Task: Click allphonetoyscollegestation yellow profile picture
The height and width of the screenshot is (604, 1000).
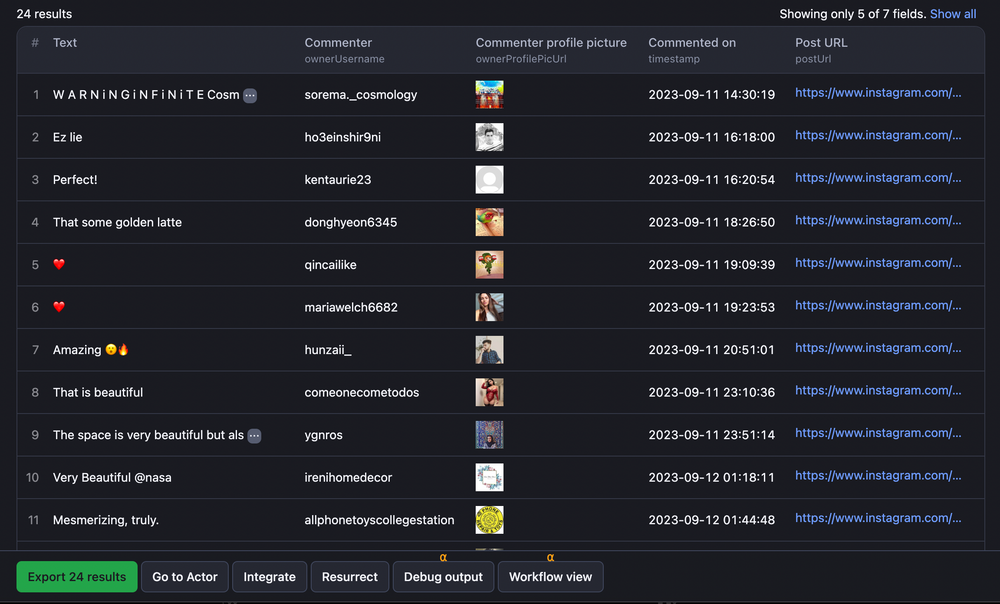Action: [x=489, y=520]
